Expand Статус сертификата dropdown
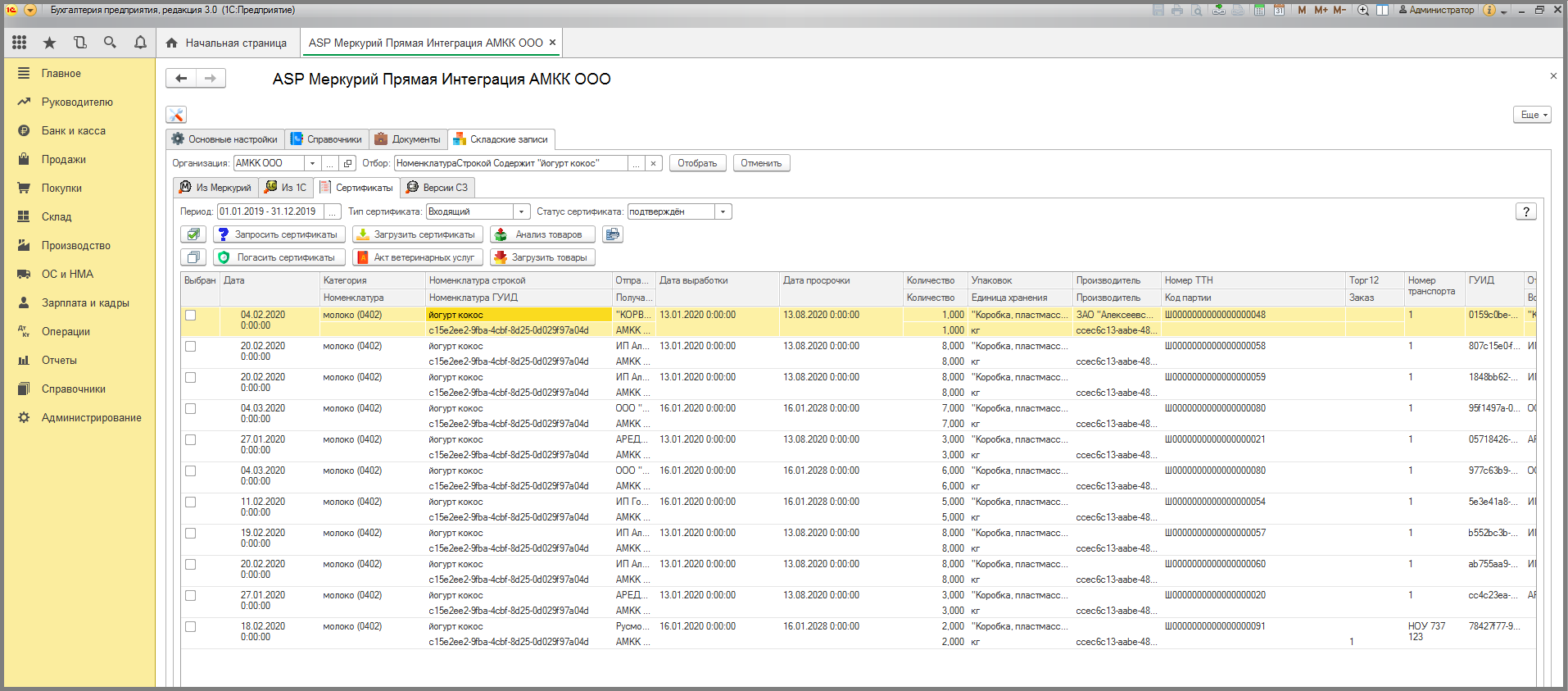The height and width of the screenshot is (691, 1568). [x=723, y=211]
